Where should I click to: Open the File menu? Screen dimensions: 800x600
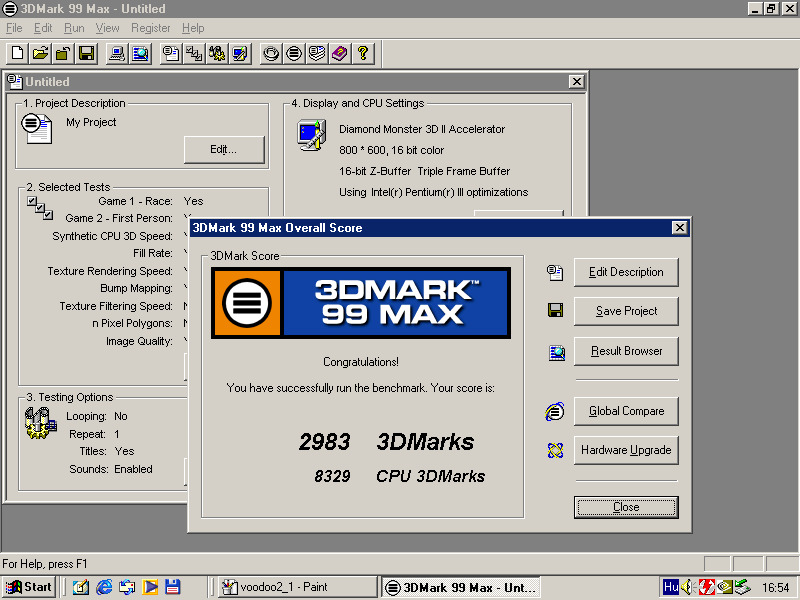(14, 28)
